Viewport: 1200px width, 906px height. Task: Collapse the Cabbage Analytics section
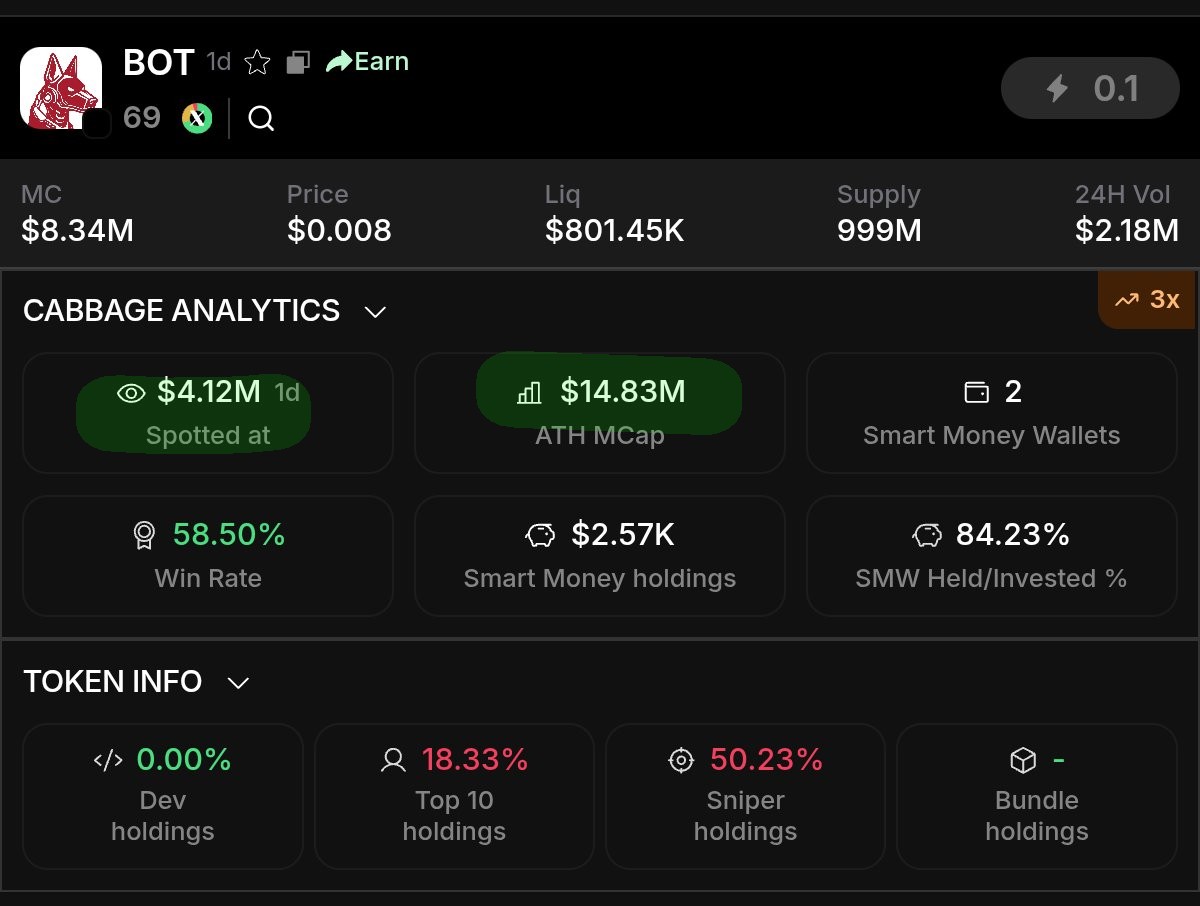(x=375, y=312)
